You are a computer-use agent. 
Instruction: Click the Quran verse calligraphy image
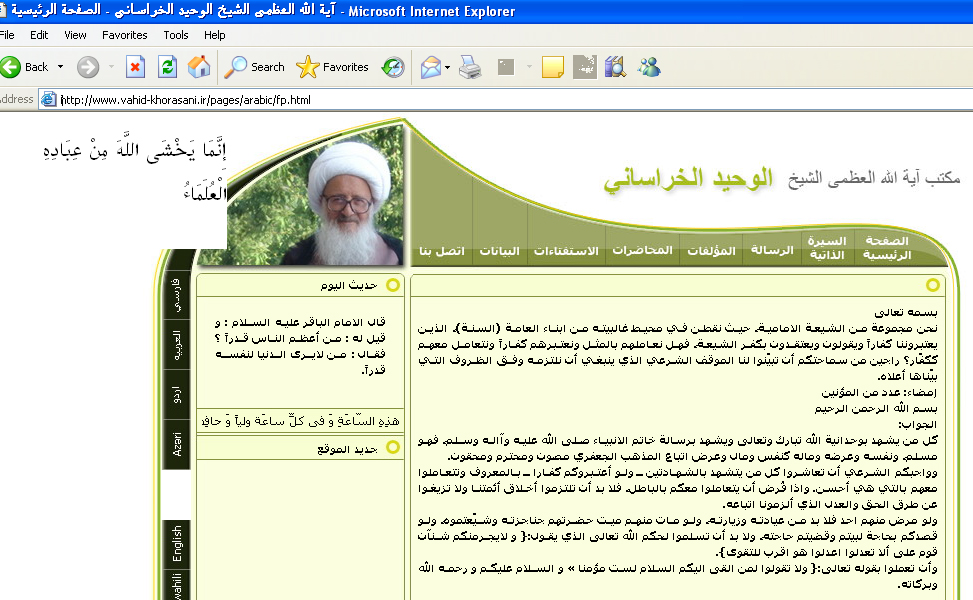[x=134, y=171]
